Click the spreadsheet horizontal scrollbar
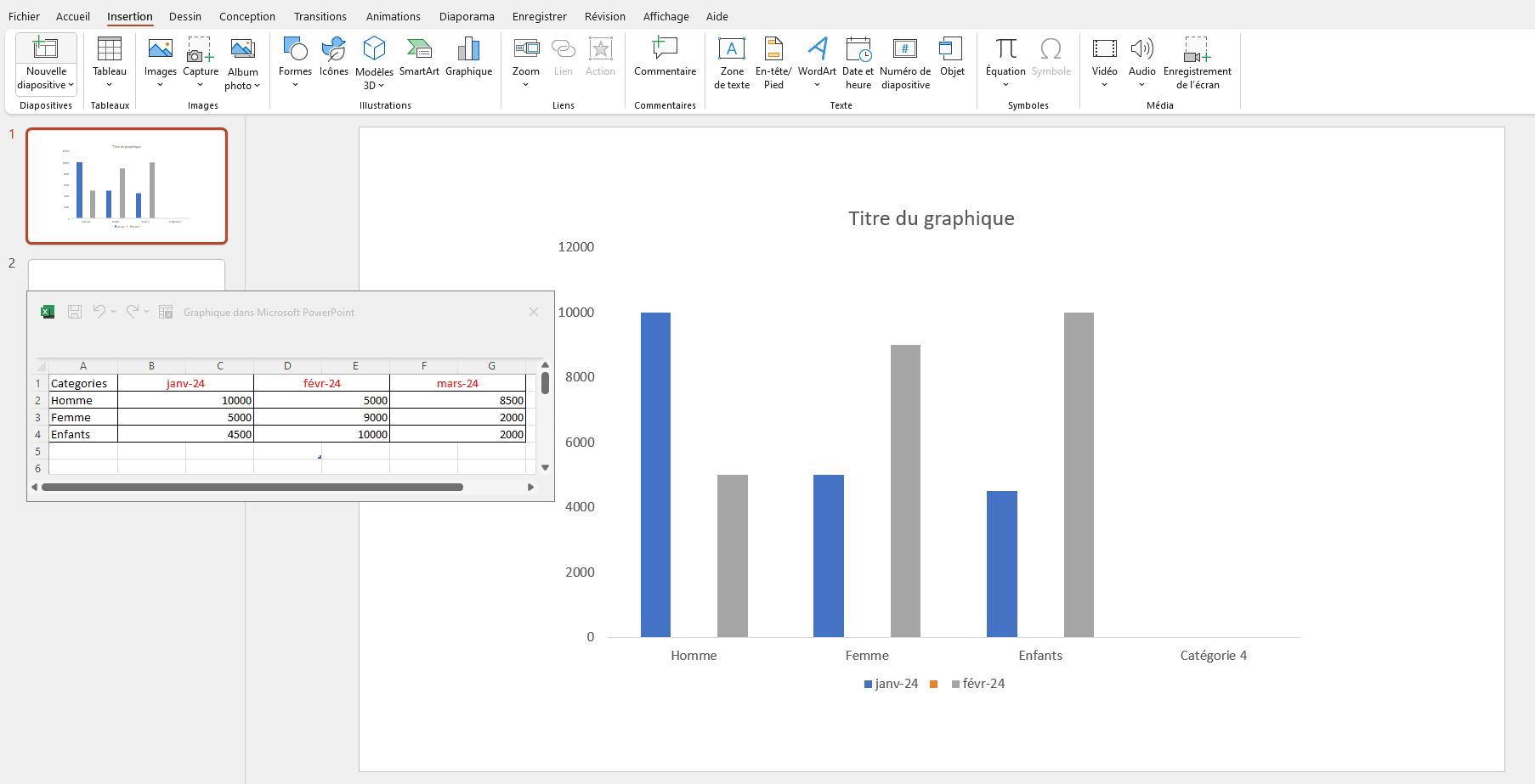The height and width of the screenshot is (784, 1535). 252,487
